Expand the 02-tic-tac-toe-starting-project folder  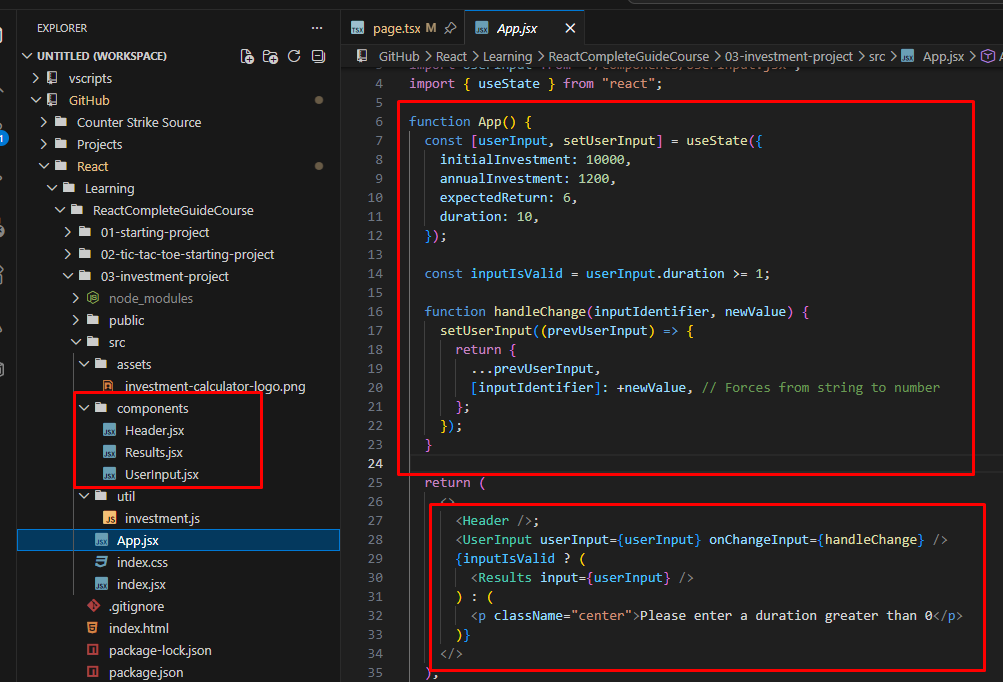pyautogui.click(x=68, y=254)
